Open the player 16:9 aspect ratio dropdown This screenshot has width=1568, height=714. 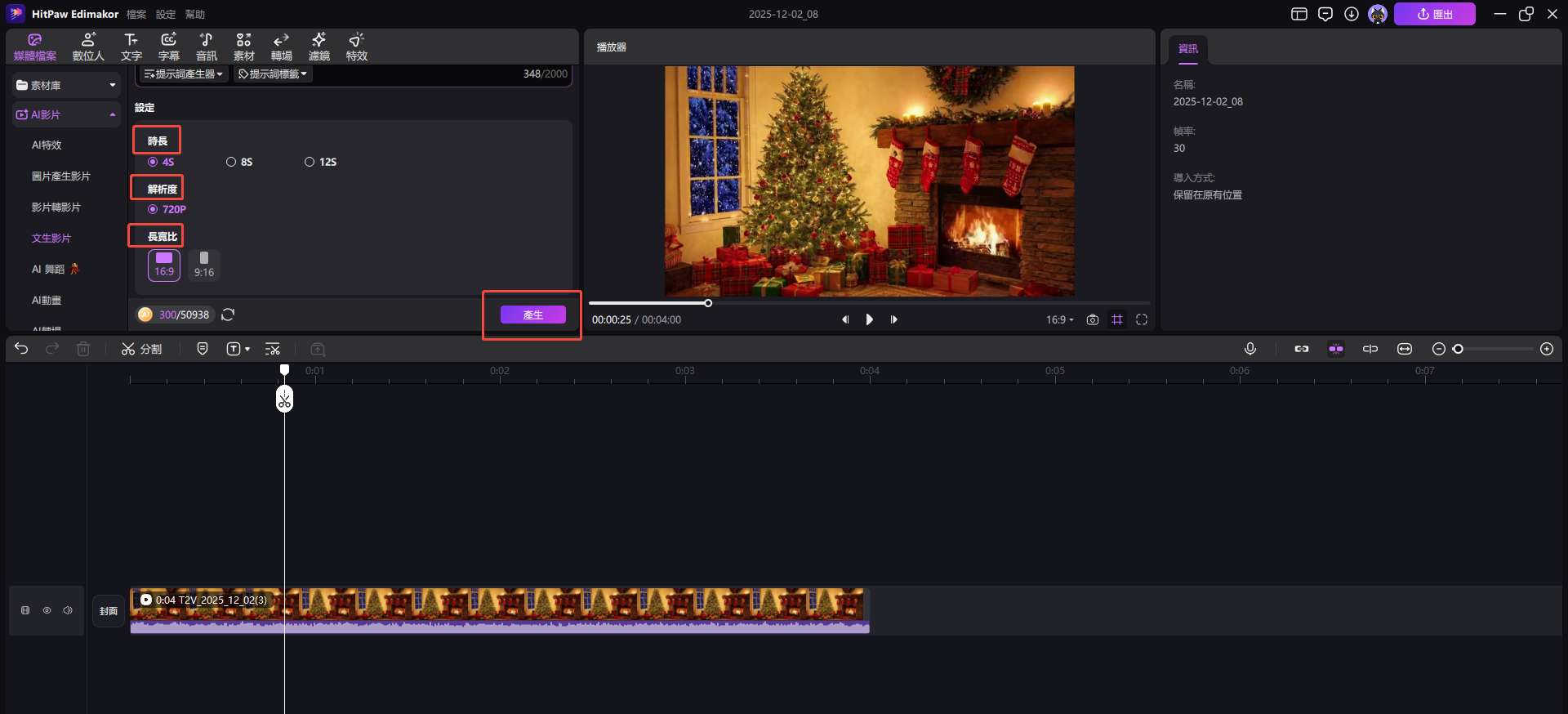pyautogui.click(x=1059, y=319)
